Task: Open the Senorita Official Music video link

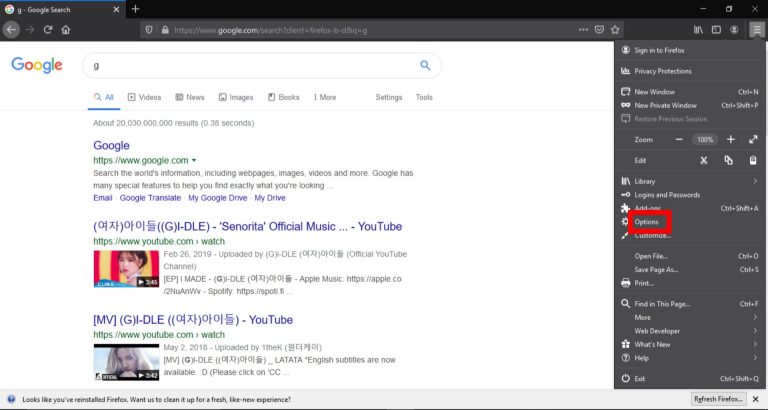Action: [247, 226]
